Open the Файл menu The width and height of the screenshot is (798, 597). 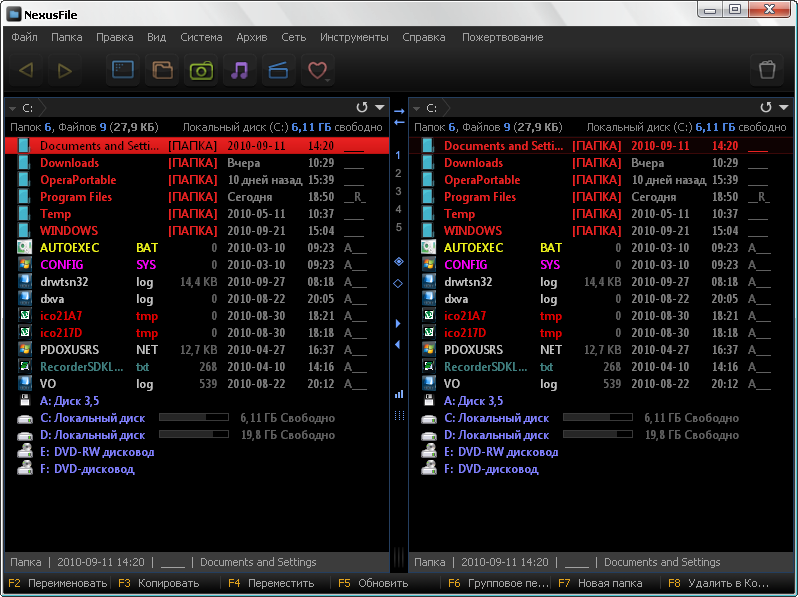pyautogui.click(x=24, y=37)
